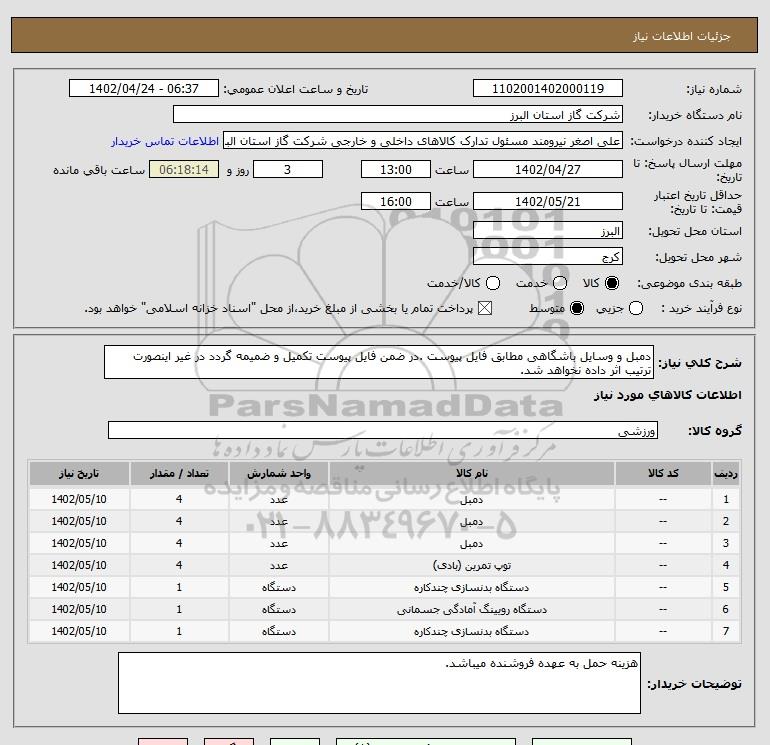
Task: Click the تاریخ نیاز column header
Action: pos(79,473)
